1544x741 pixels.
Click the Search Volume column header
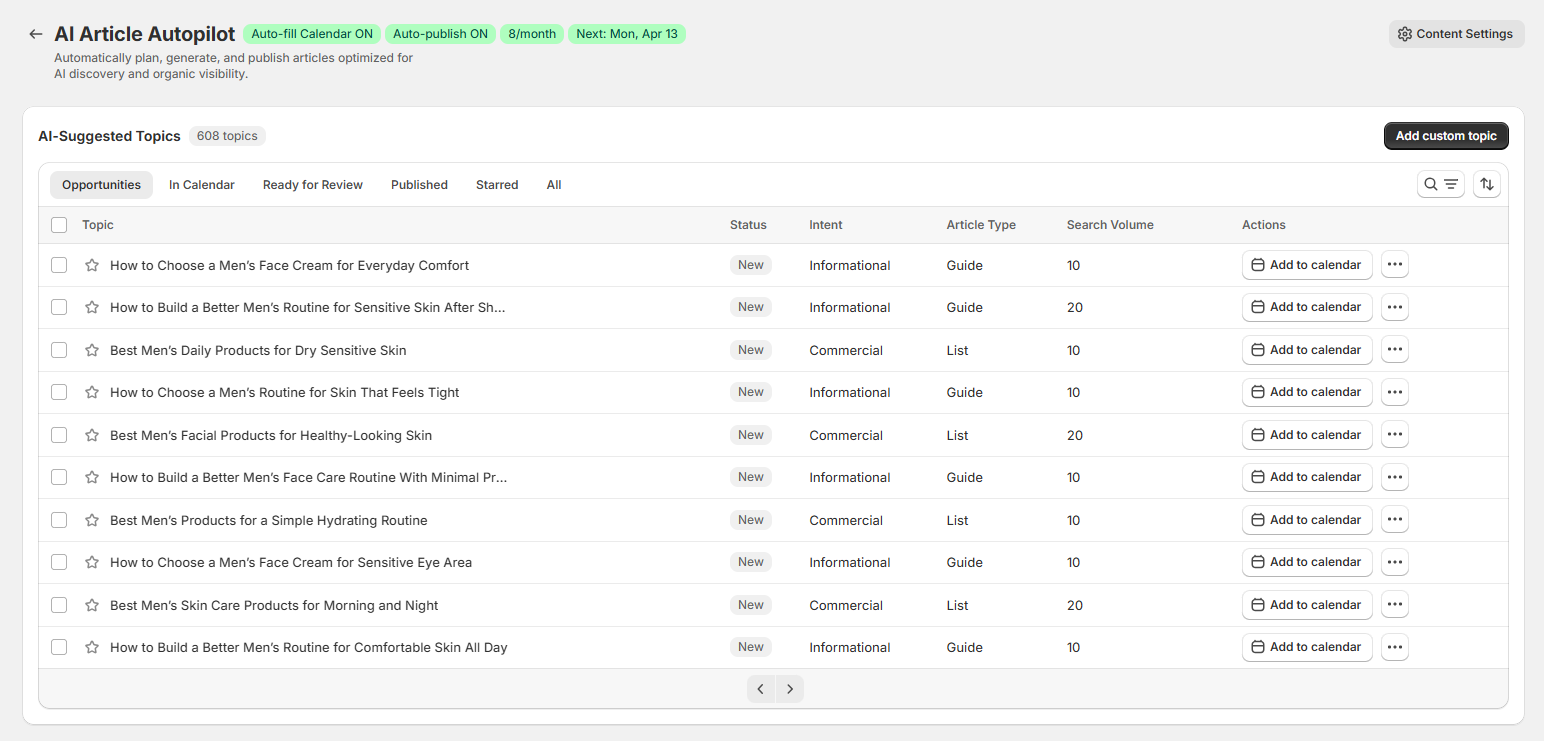point(1109,225)
